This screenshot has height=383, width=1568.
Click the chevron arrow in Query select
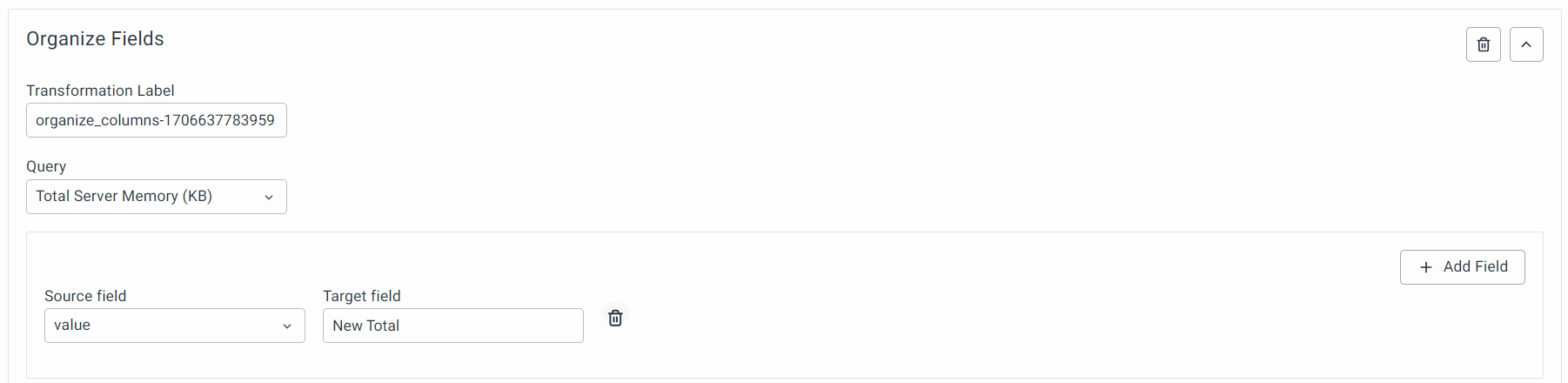[x=269, y=198]
